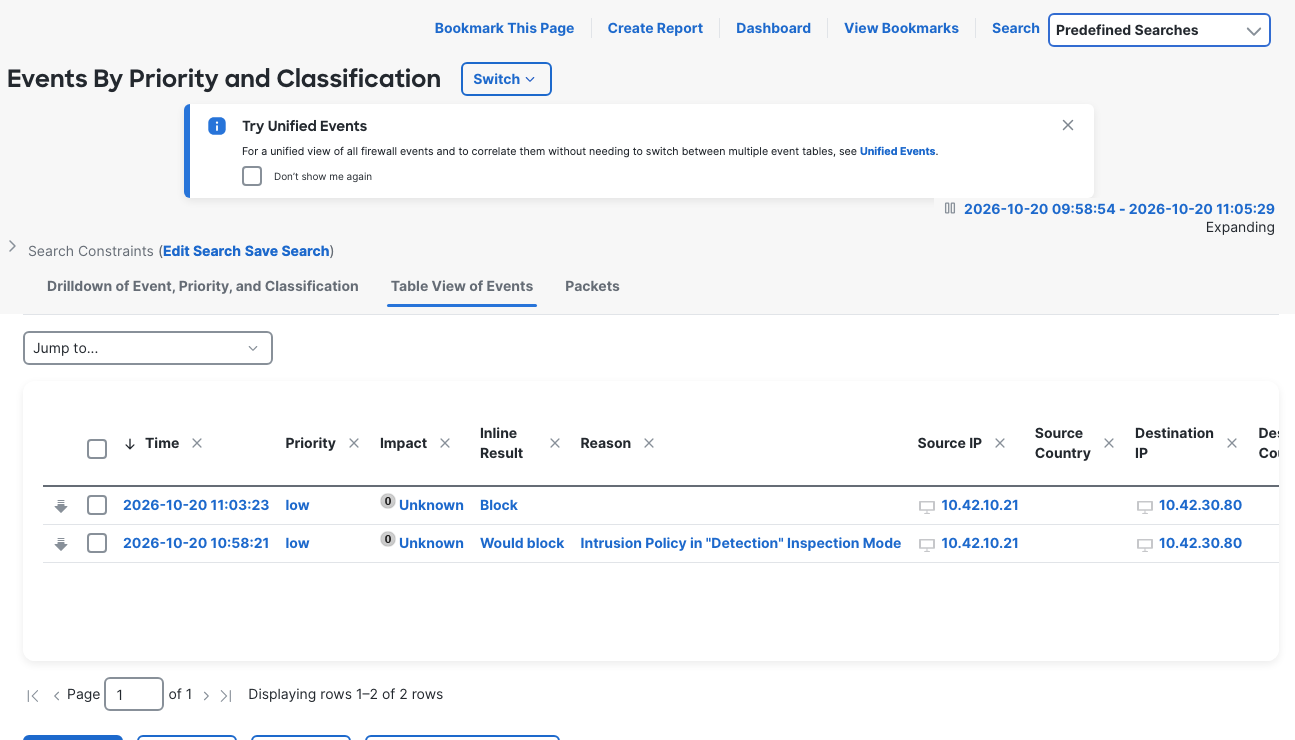
Task: Go to the previous results page
Action: coord(56,695)
